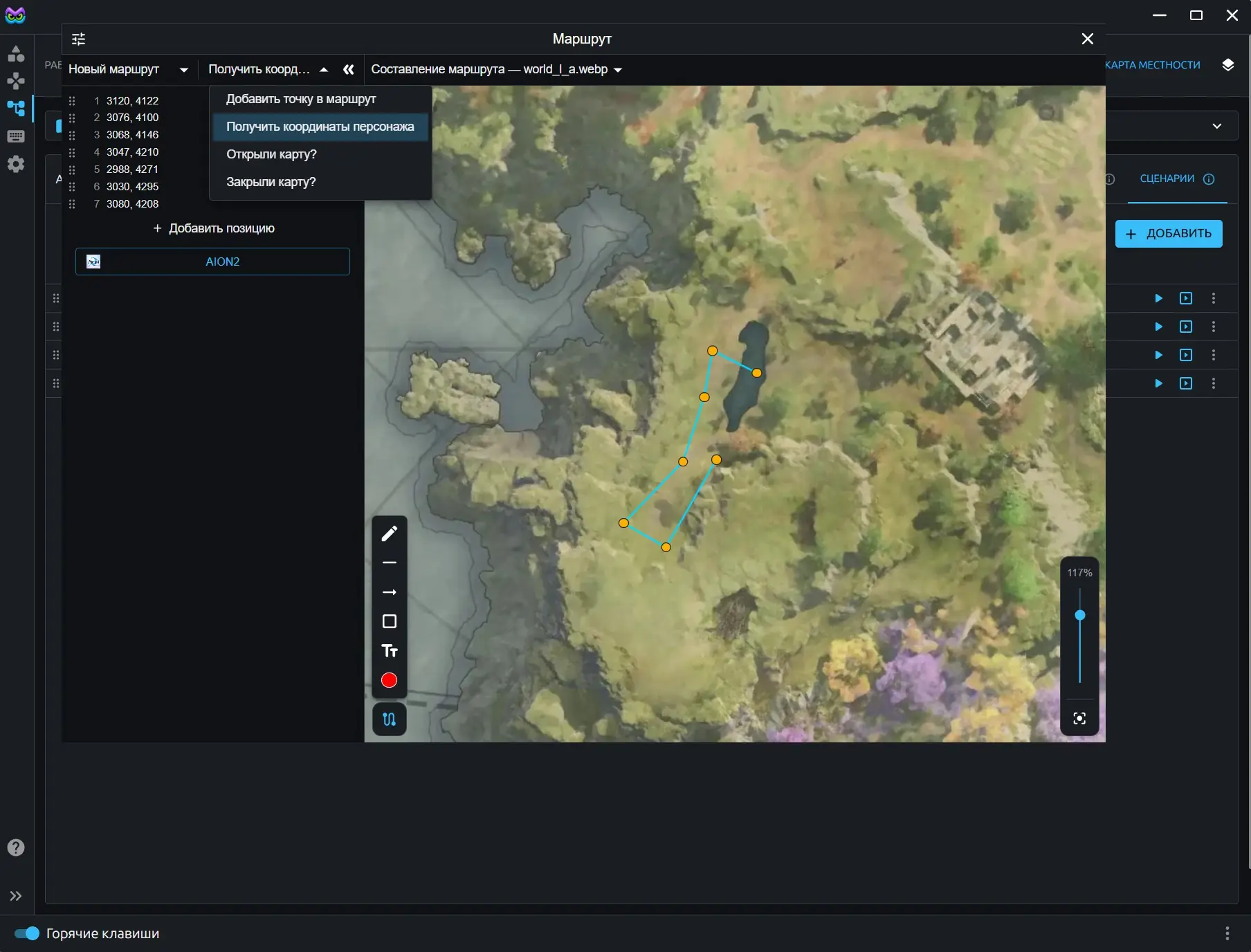The image size is (1251, 952).
Task: Expand the sidebar with double chevron
Action: point(16,896)
